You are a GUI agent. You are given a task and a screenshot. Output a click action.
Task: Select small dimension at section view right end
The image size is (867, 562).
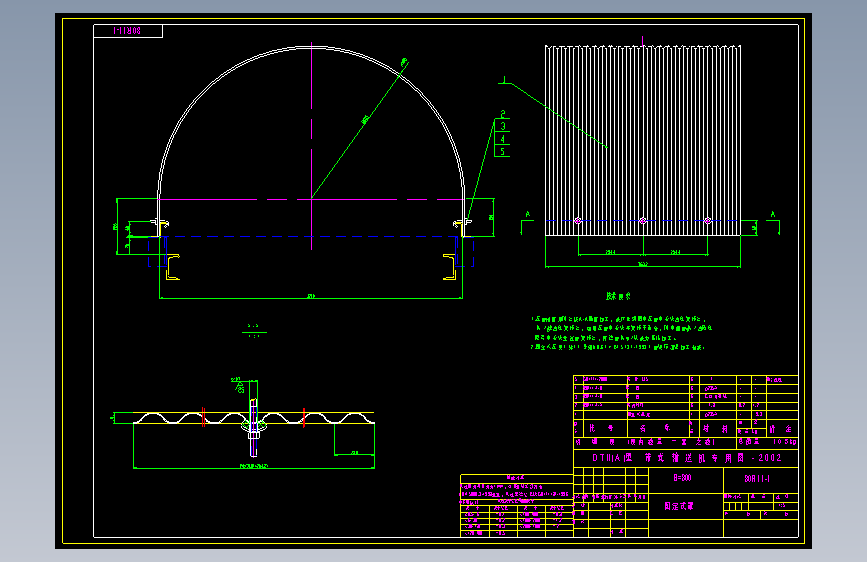point(354,452)
